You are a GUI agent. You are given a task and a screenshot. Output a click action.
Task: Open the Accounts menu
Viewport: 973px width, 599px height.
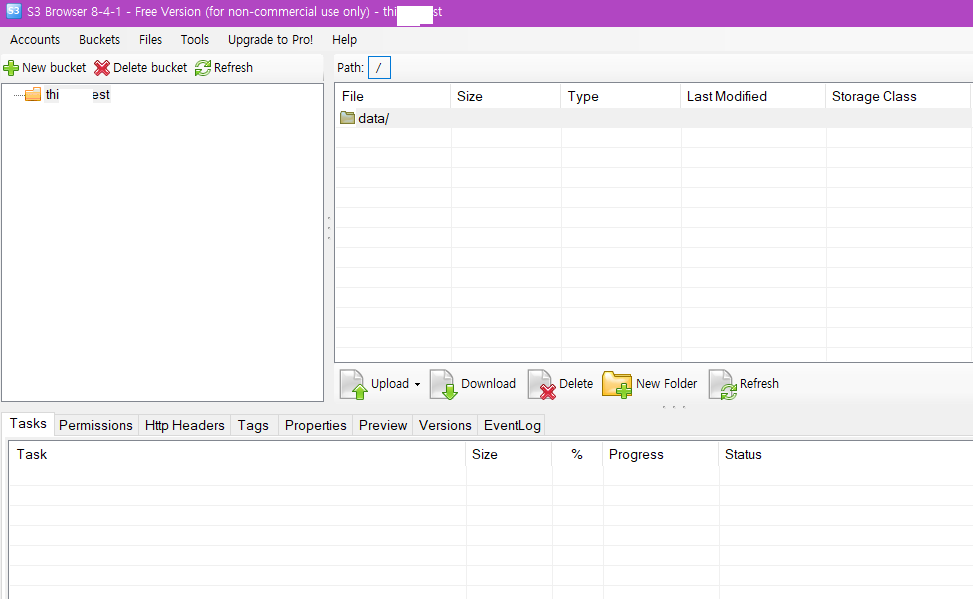click(35, 40)
